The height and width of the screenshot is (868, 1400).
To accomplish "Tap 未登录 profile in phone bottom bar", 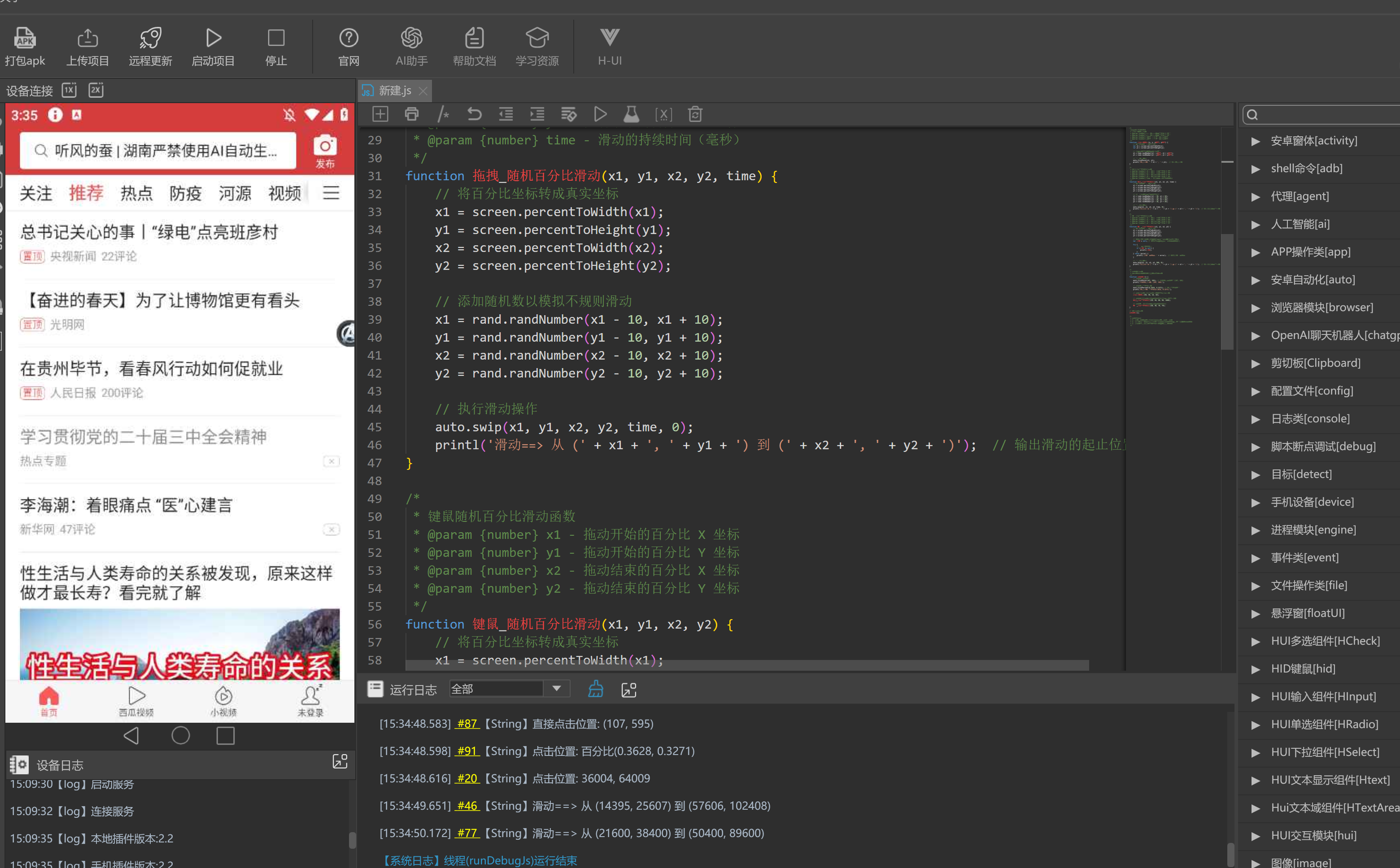I will (x=310, y=701).
